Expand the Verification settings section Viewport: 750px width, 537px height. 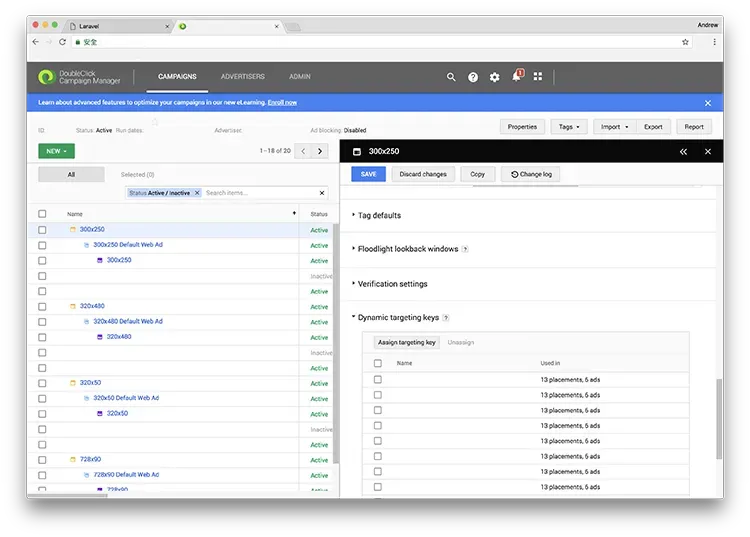click(x=392, y=284)
